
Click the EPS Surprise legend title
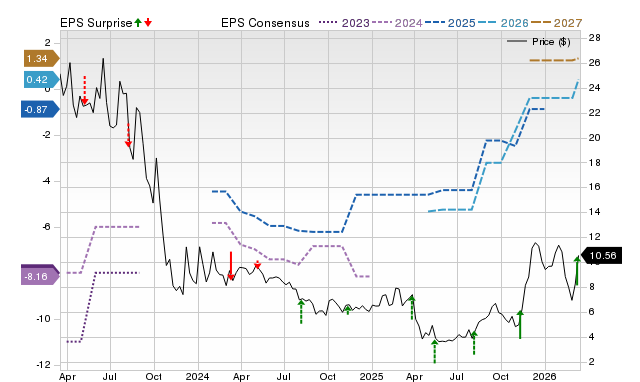[x=96, y=23]
